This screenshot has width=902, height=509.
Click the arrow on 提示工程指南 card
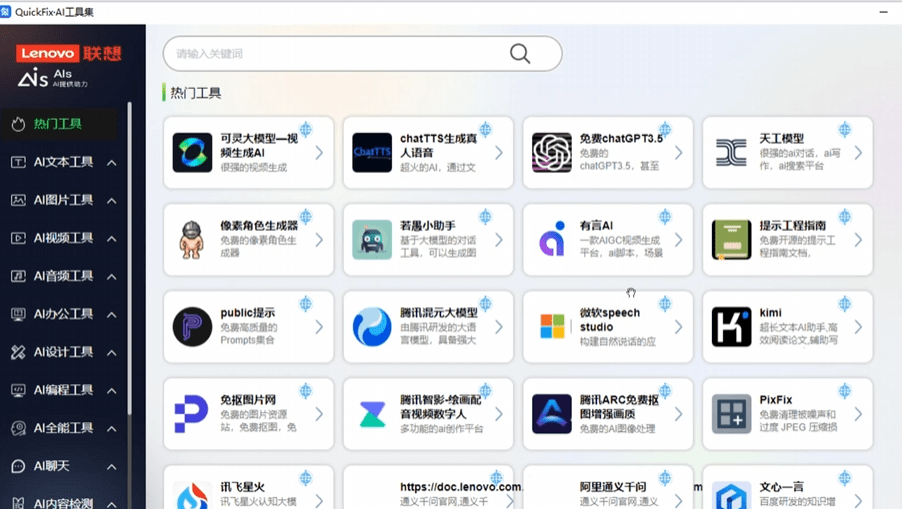point(857,240)
